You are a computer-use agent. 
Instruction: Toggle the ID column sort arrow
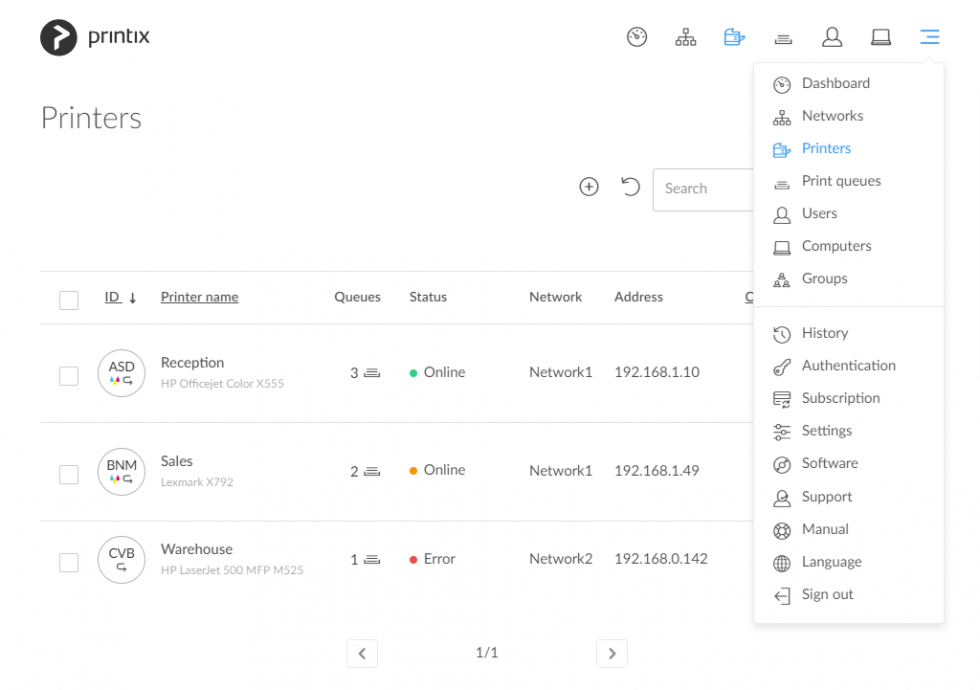138,297
